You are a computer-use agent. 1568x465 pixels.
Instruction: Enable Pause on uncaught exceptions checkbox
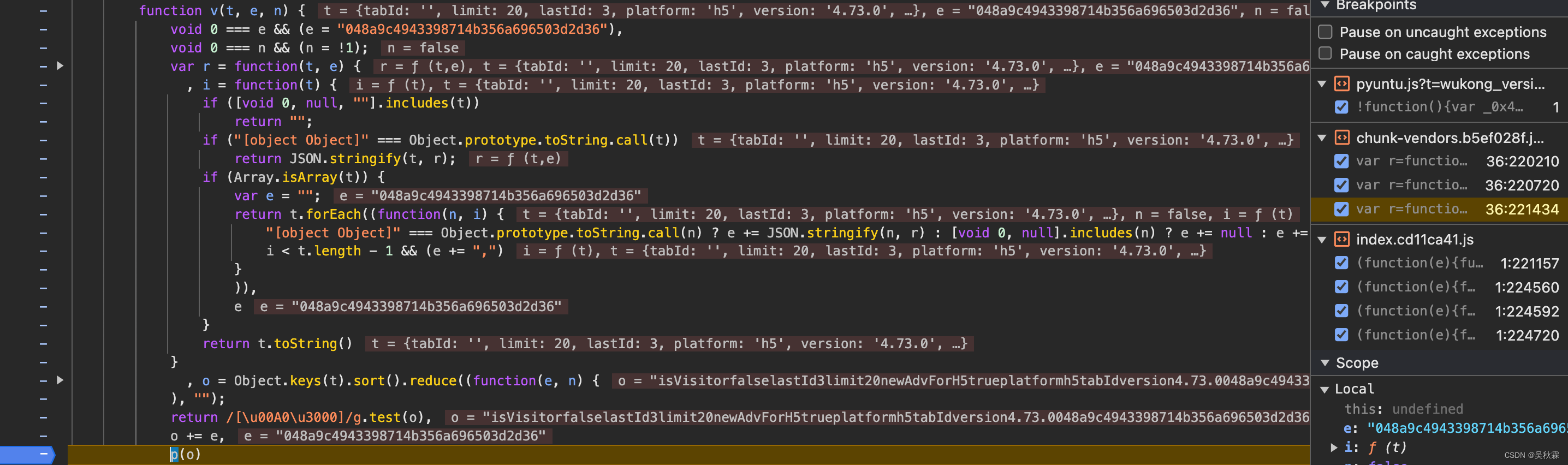(x=1325, y=32)
